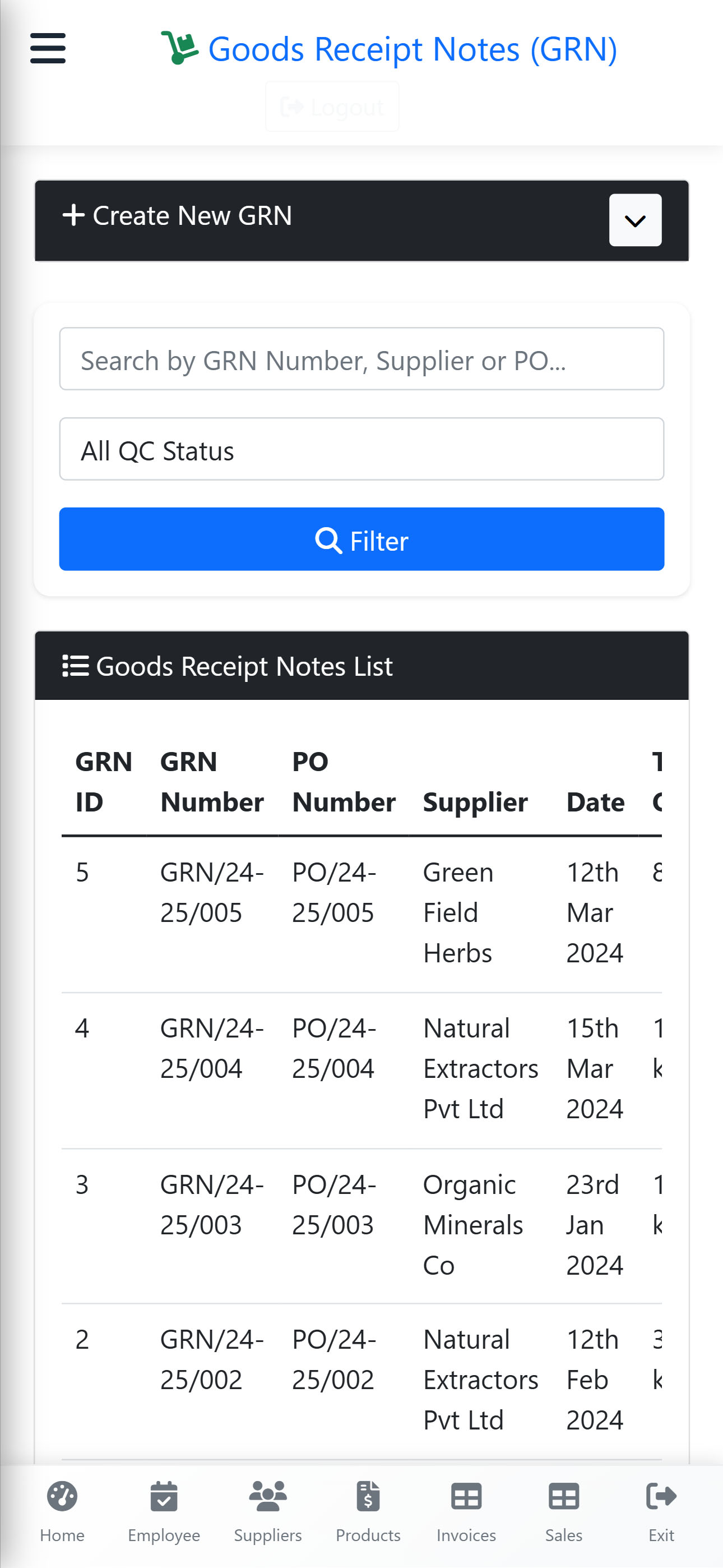The image size is (723, 1568).
Task: Select GRN/24-25/002 cell
Action: 212,1360
